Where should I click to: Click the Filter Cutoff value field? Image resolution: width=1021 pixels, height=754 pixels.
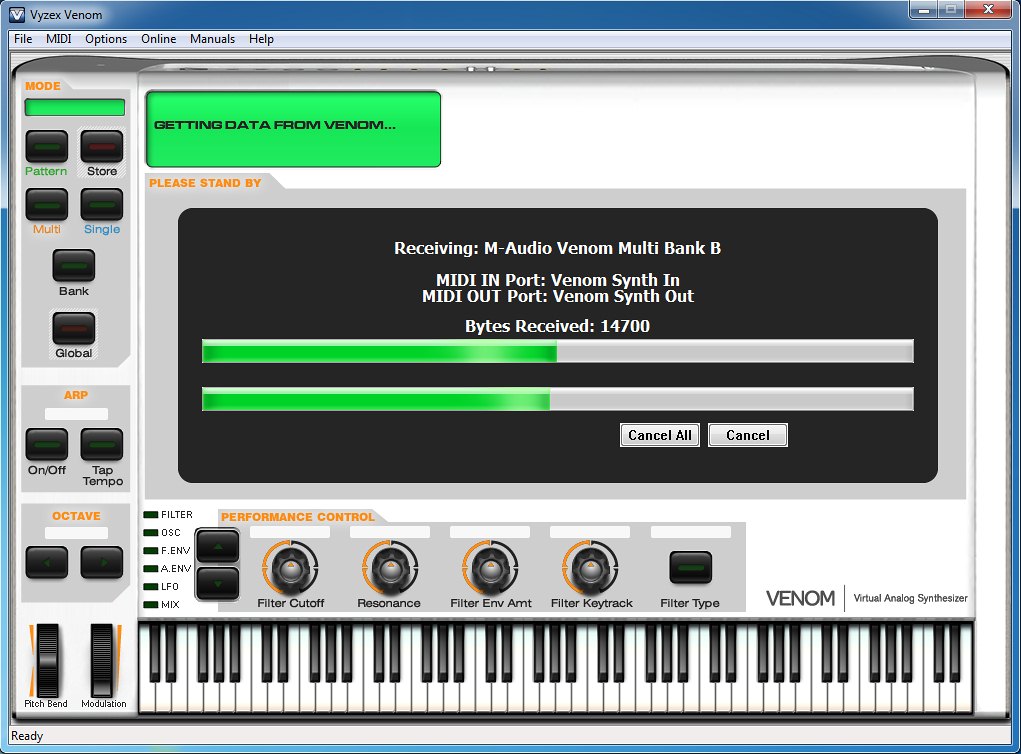tap(290, 533)
